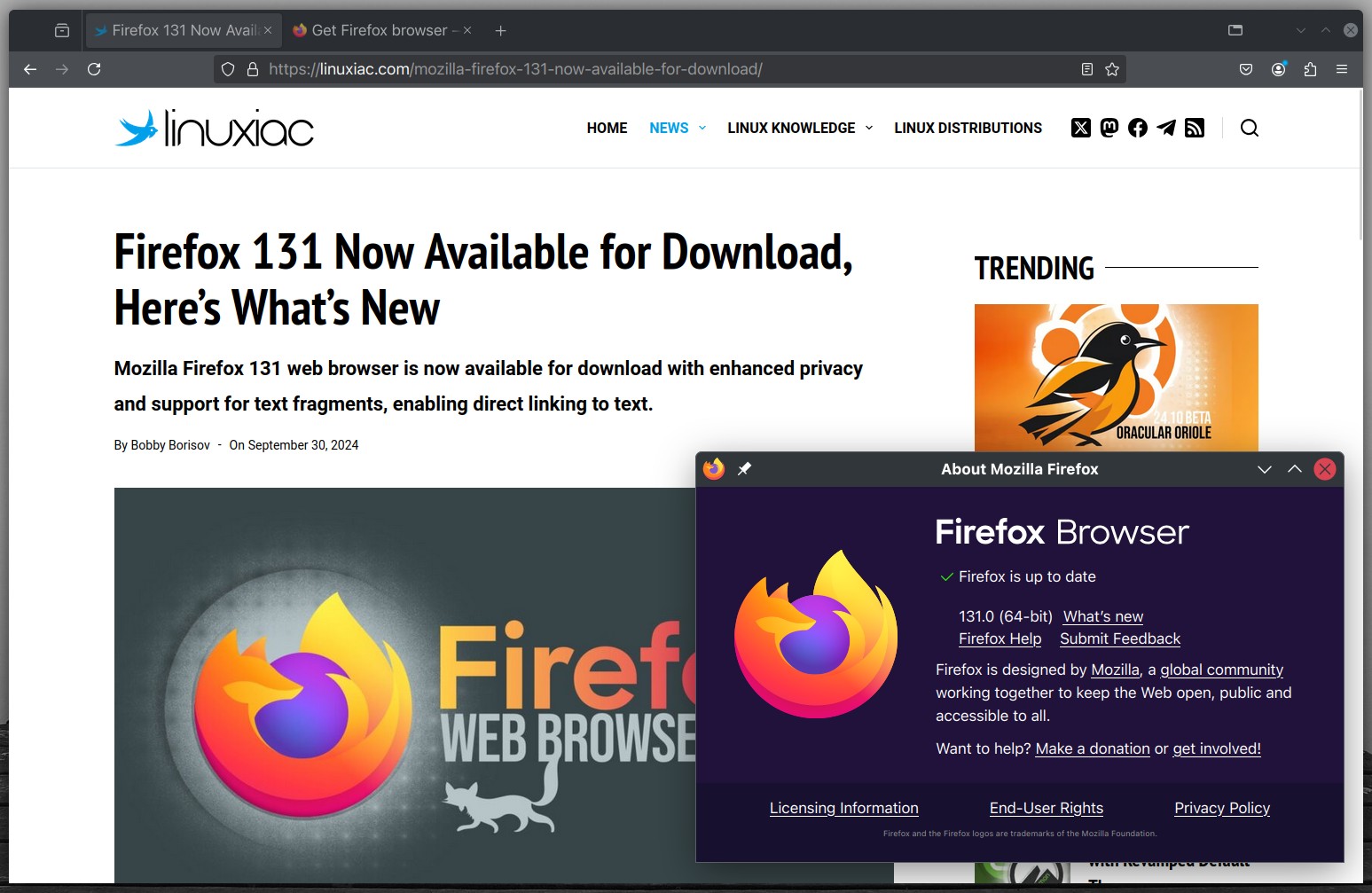
Task: Click get involved! link
Action: coord(1217,748)
